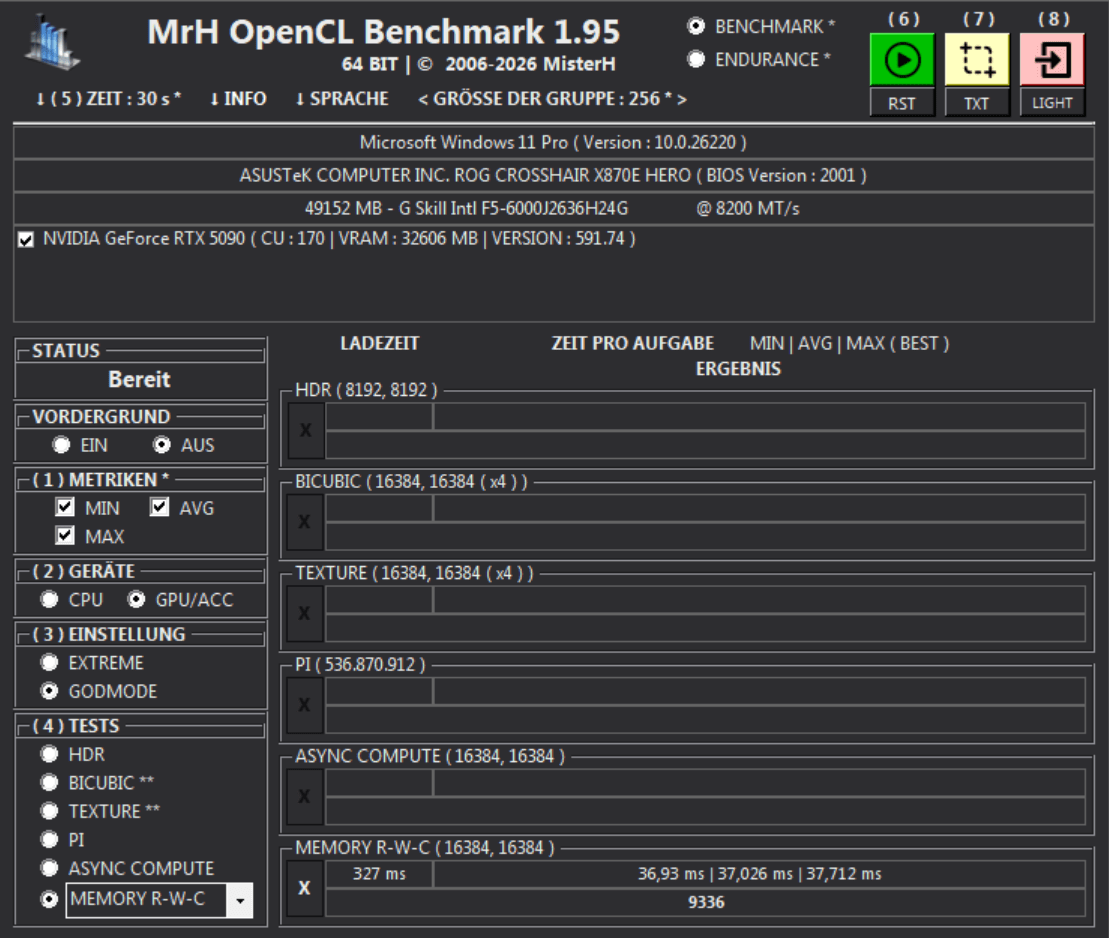1109x938 pixels.
Task: Start benchmark with green play button
Action: point(902,60)
